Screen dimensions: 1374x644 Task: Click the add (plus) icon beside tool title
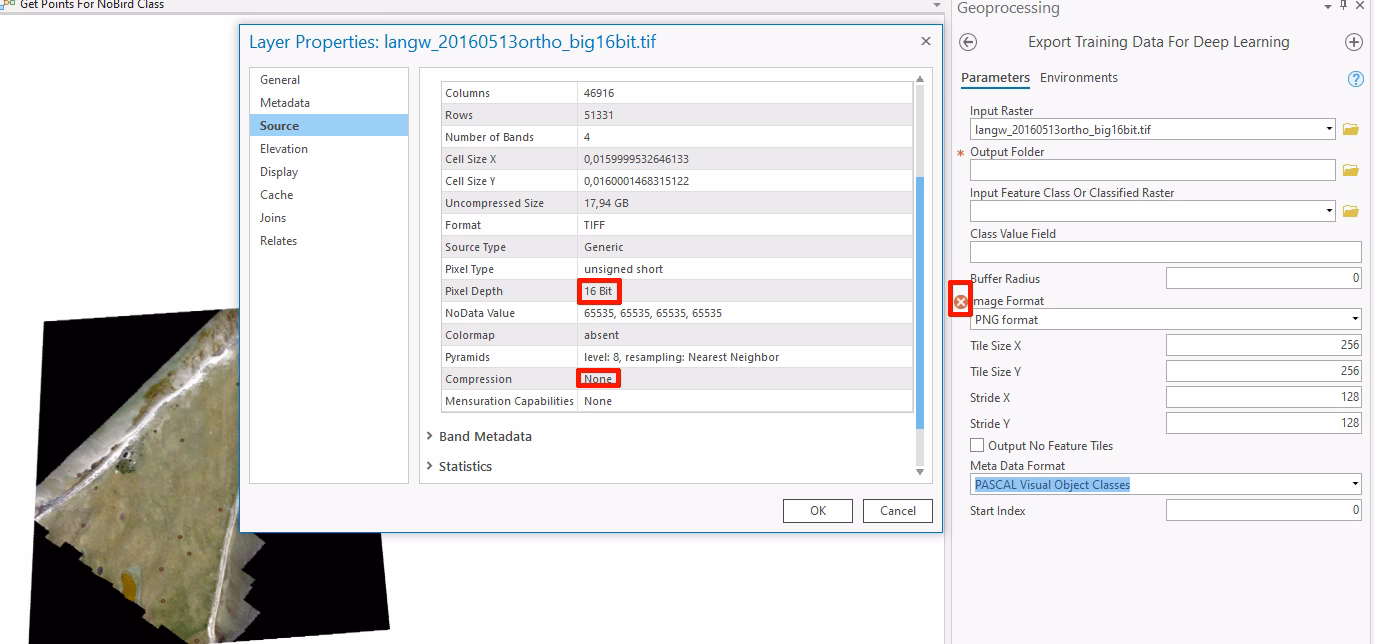click(x=1353, y=42)
